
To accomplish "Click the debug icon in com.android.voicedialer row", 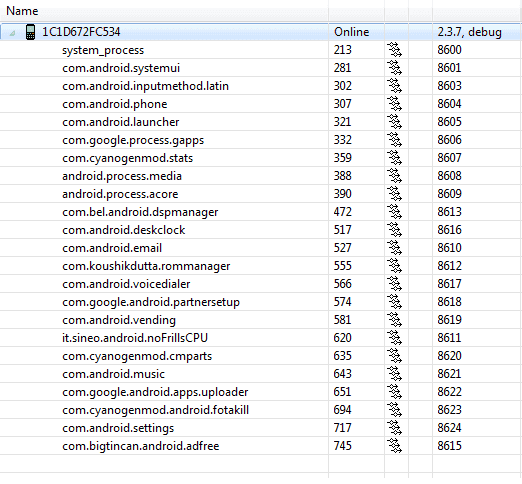I will tap(395, 284).
